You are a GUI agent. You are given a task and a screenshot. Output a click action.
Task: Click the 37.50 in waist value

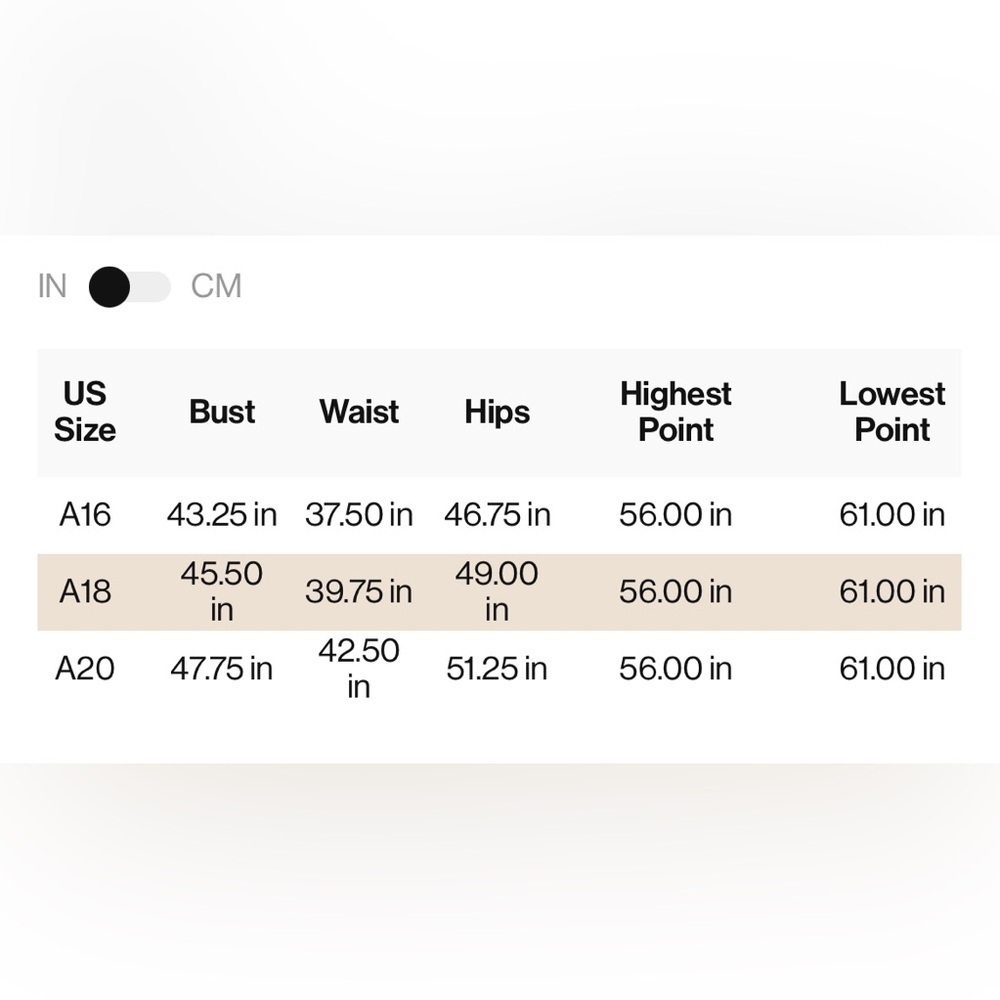tap(359, 515)
